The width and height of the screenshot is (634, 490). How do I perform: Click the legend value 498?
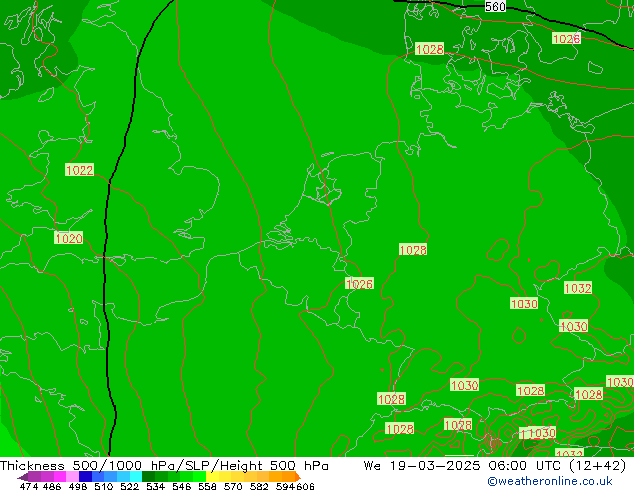click(x=78, y=486)
